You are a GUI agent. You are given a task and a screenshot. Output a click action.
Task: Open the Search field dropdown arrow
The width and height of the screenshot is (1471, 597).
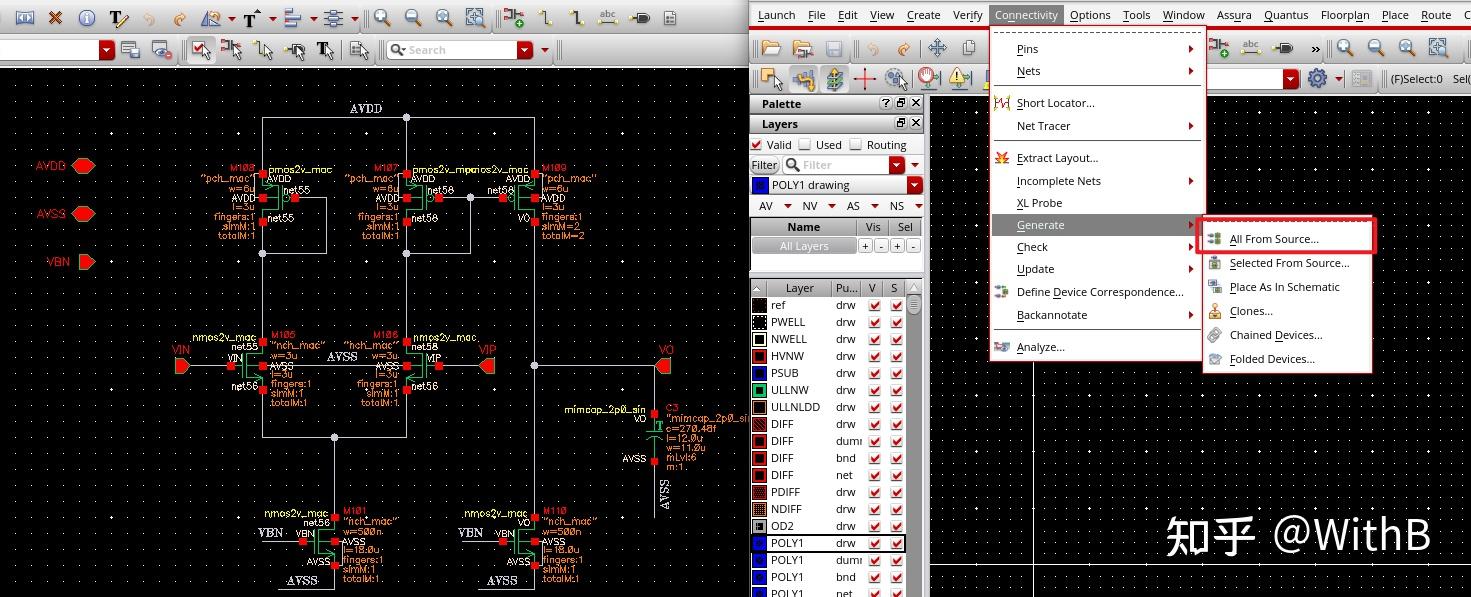pyautogui.click(x=526, y=49)
